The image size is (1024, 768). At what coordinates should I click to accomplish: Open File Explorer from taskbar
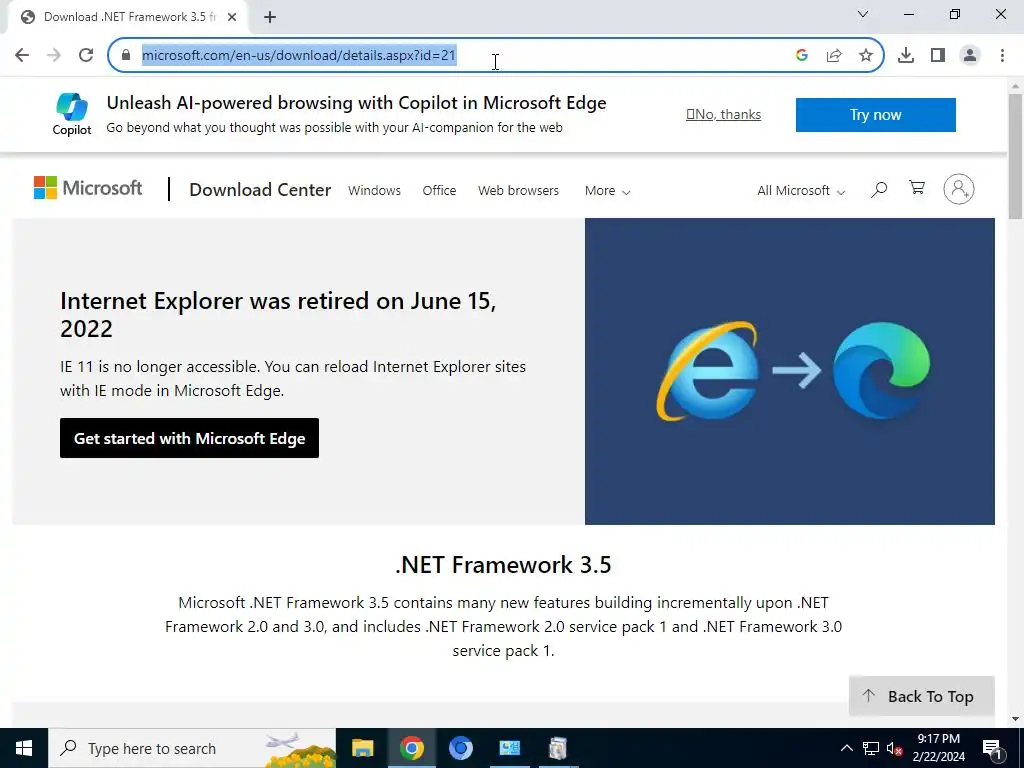click(362, 748)
